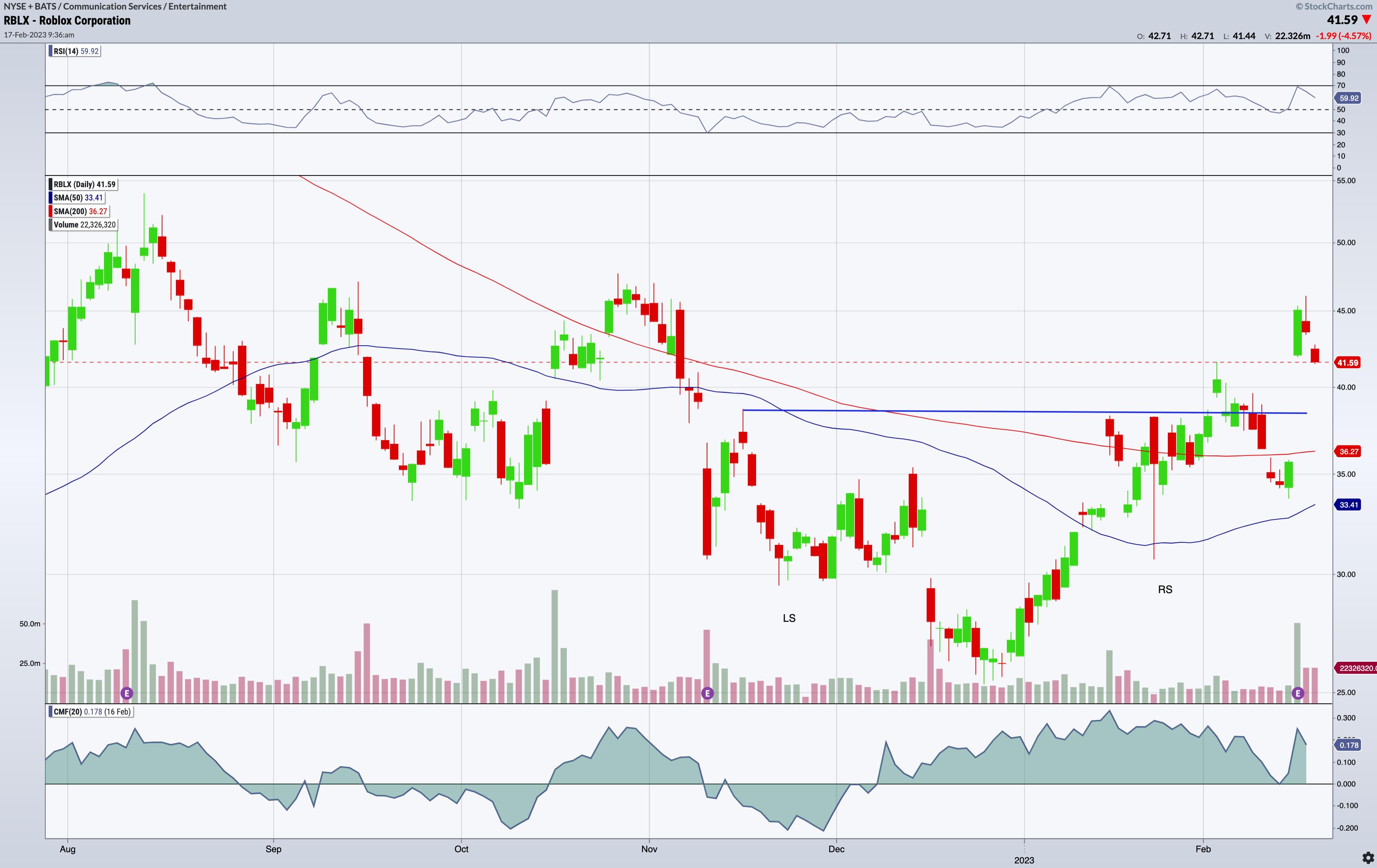This screenshot has width=1377, height=868.
Task: Open the chart settings gear icon
Action: pyautogui.click(x=1367, y=857)
